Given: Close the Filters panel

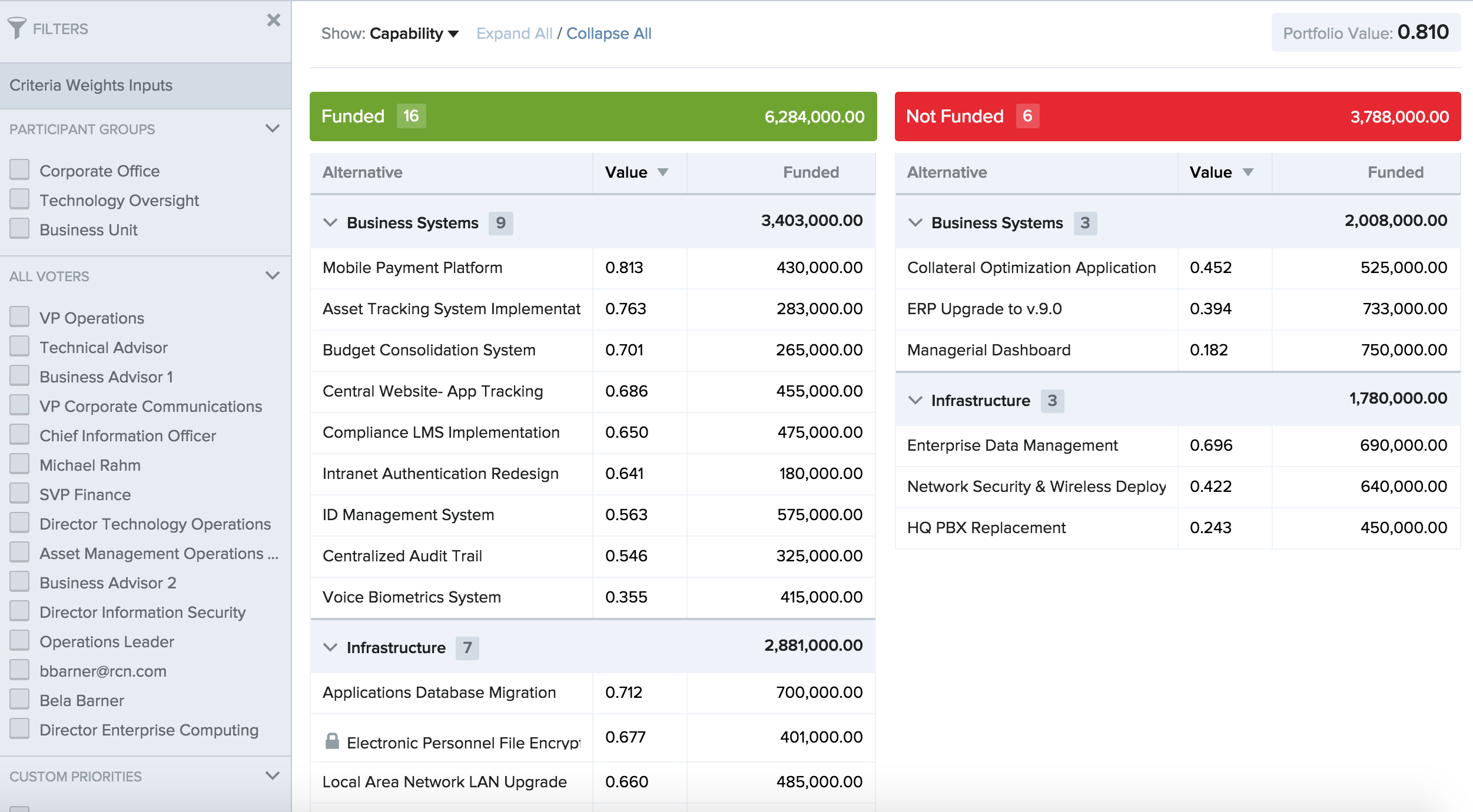Looking at the screenshot, I should pyautogui.click(x=274, y=20).
